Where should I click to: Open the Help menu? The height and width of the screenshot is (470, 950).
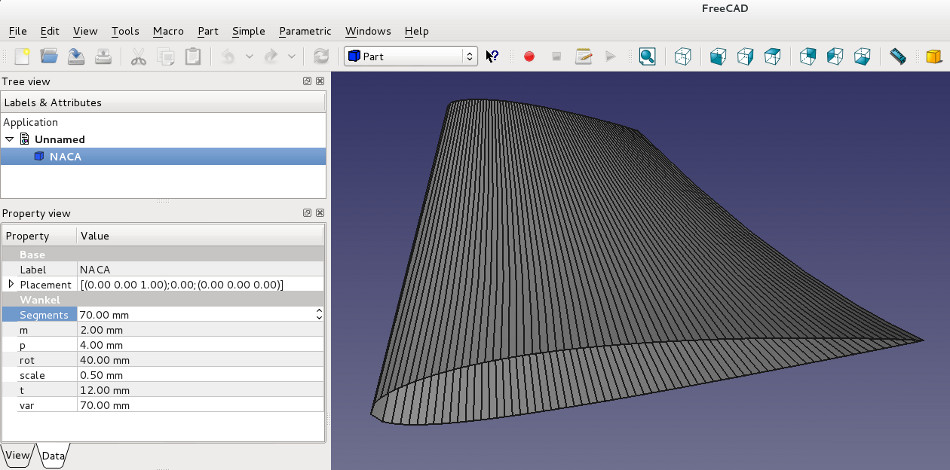coord(416,31)
